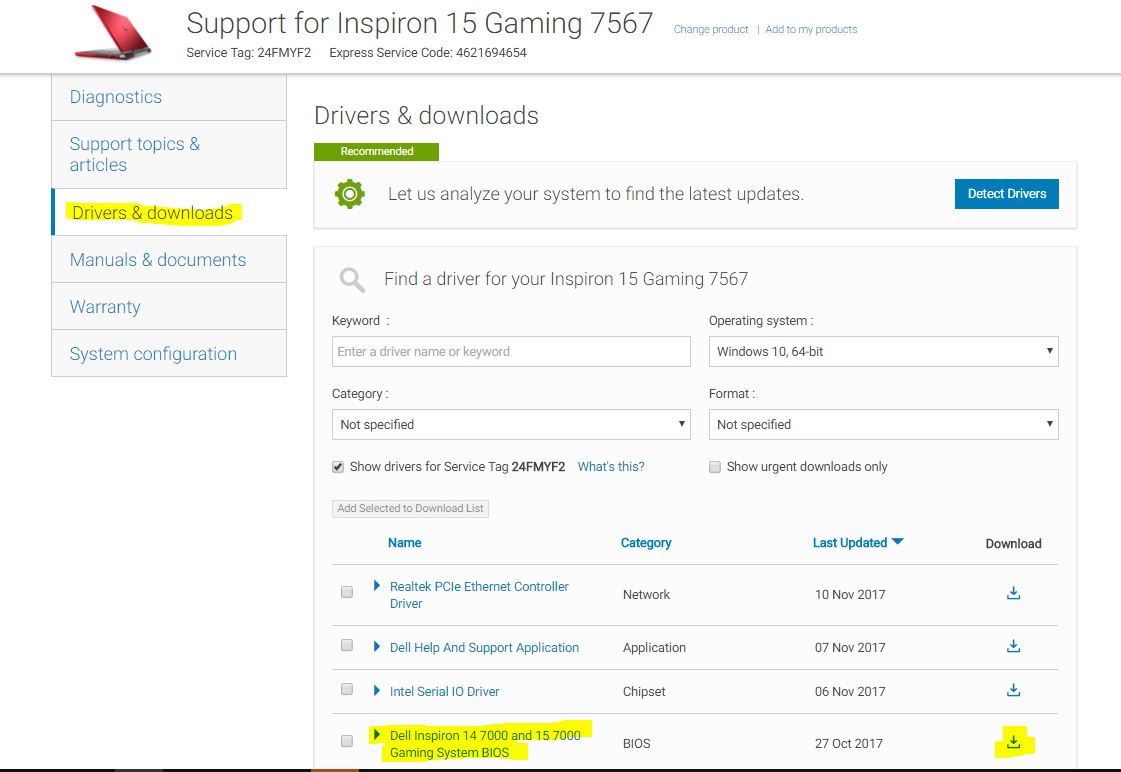Screen dimensions: 1121x772
Task: Click the green gear analyze icon
Action: [349, 194]
